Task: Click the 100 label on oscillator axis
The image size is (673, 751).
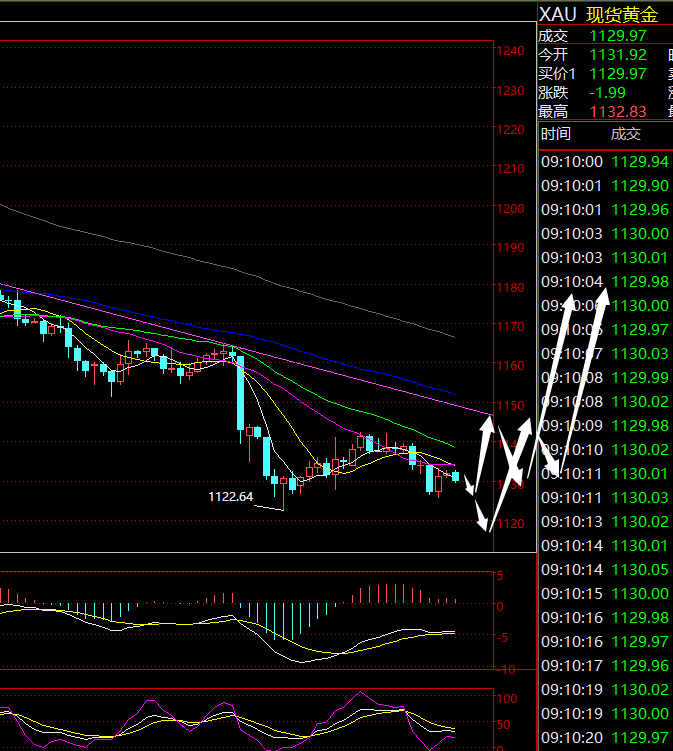Action: point(507,699)
